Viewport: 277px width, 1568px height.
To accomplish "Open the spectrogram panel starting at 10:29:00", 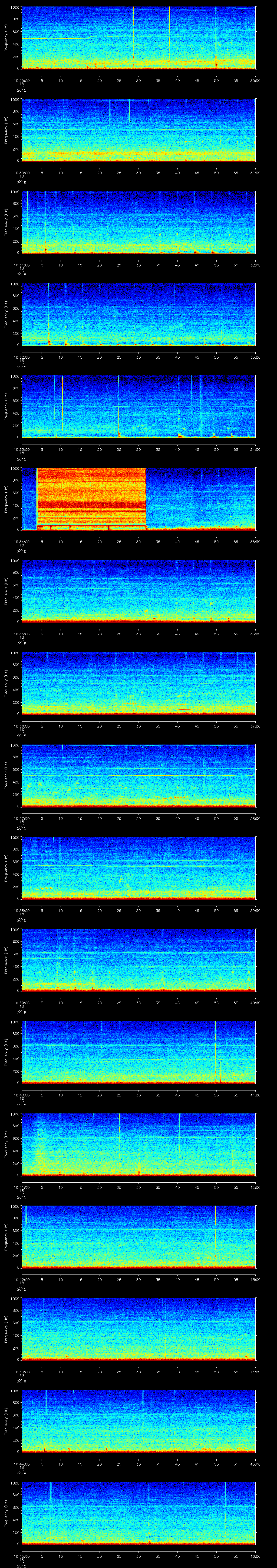I will (x=138, y=38).
